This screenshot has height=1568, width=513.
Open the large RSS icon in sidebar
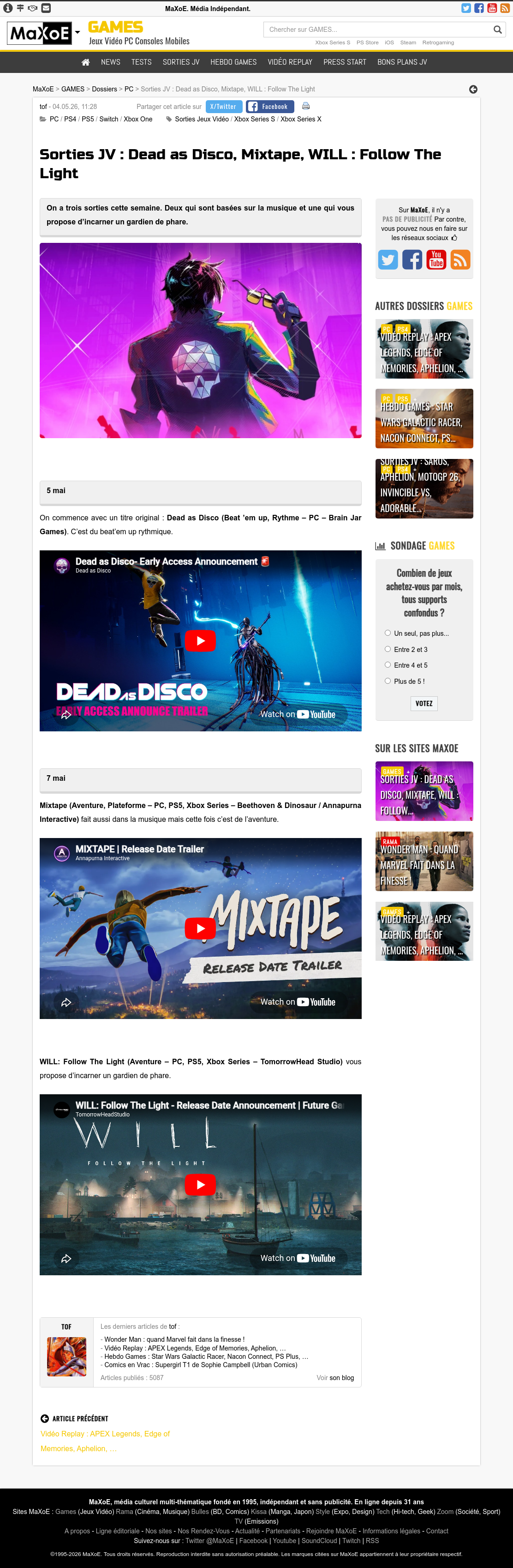[460, 260]
